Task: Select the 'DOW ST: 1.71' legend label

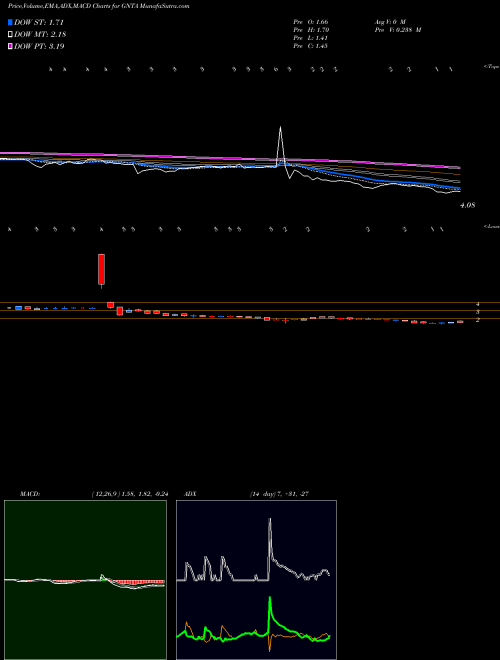Action: point(39,22)
